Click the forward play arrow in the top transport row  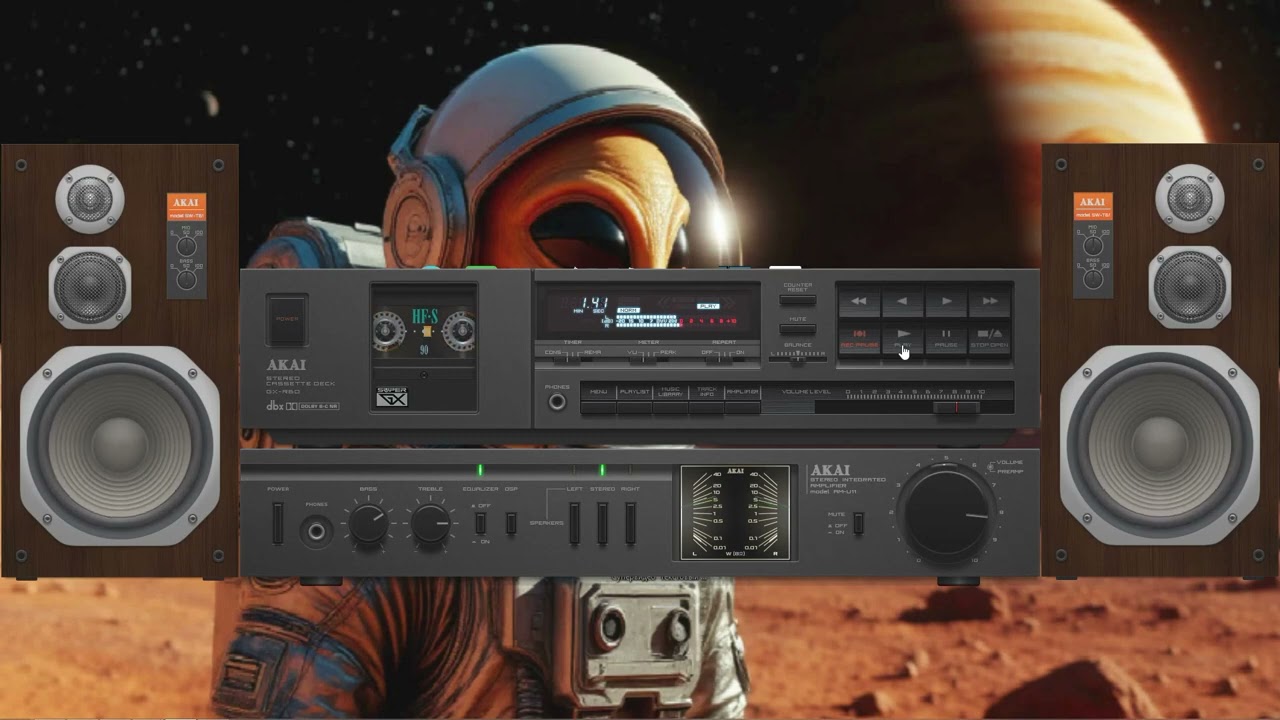pos(946,300)
